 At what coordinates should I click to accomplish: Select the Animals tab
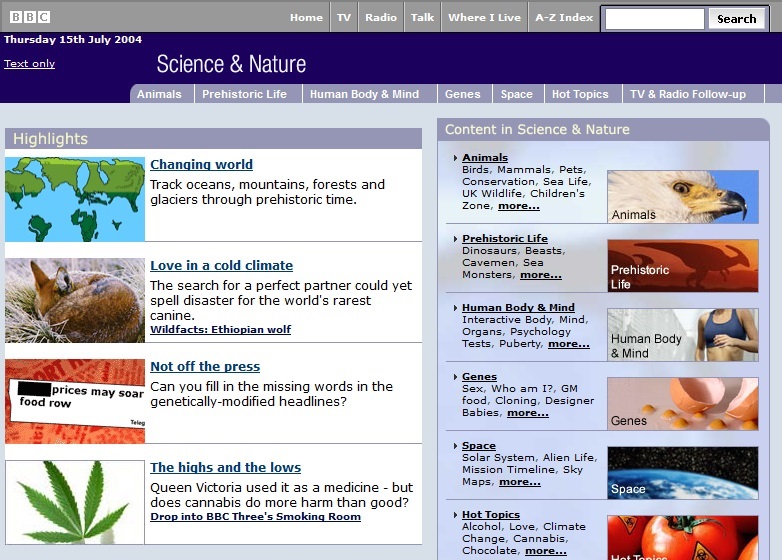coord(159,94)
